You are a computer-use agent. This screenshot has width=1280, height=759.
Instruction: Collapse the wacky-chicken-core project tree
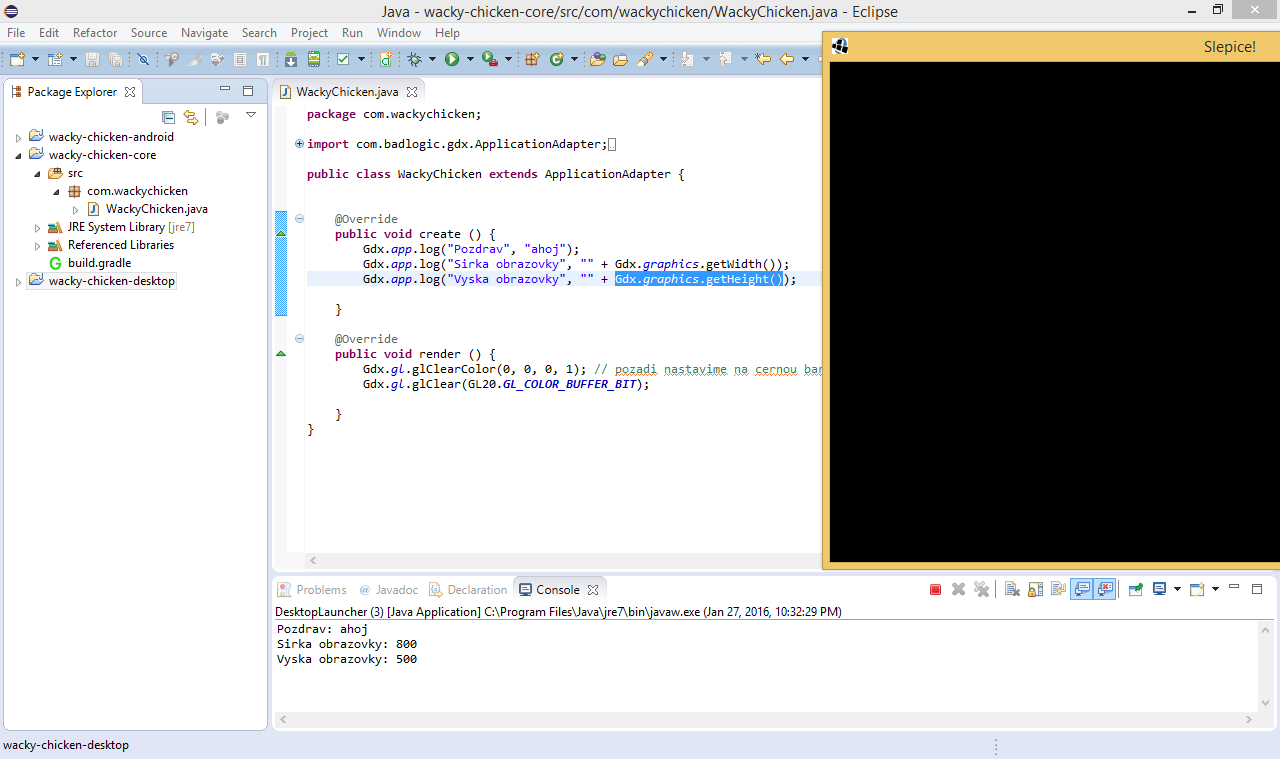click(x=18, y=156)
